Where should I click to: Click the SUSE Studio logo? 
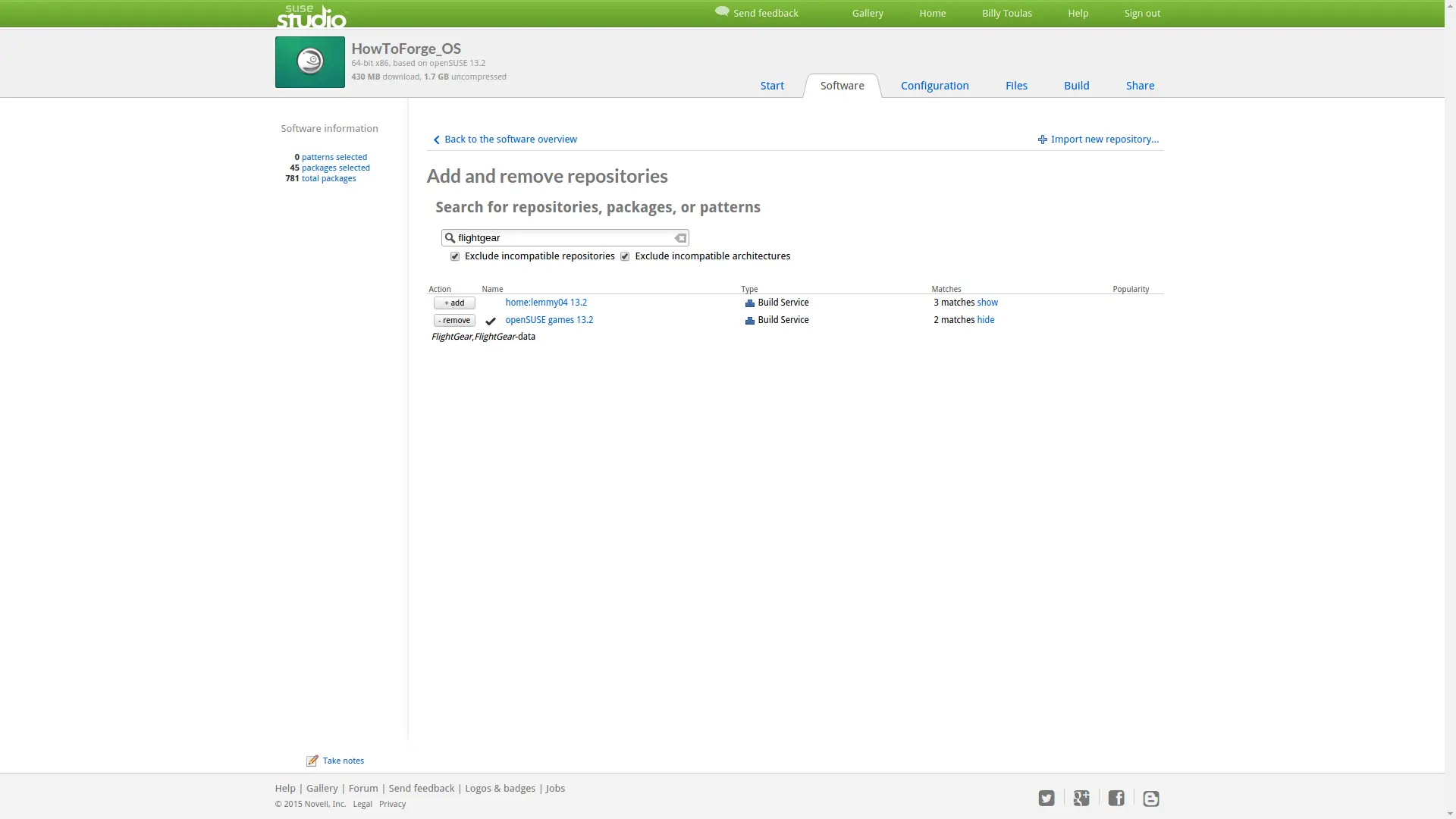point(311,15)
